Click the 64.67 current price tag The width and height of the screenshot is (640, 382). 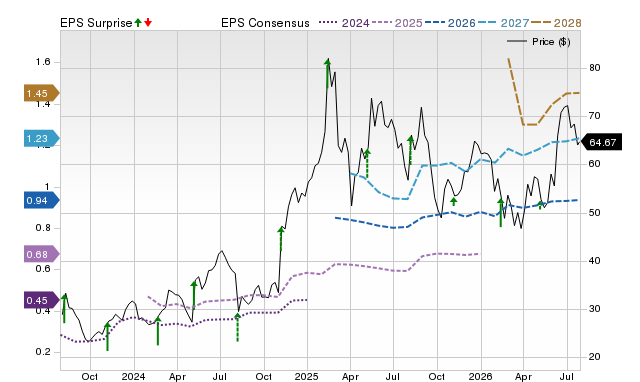click(601, 142)
